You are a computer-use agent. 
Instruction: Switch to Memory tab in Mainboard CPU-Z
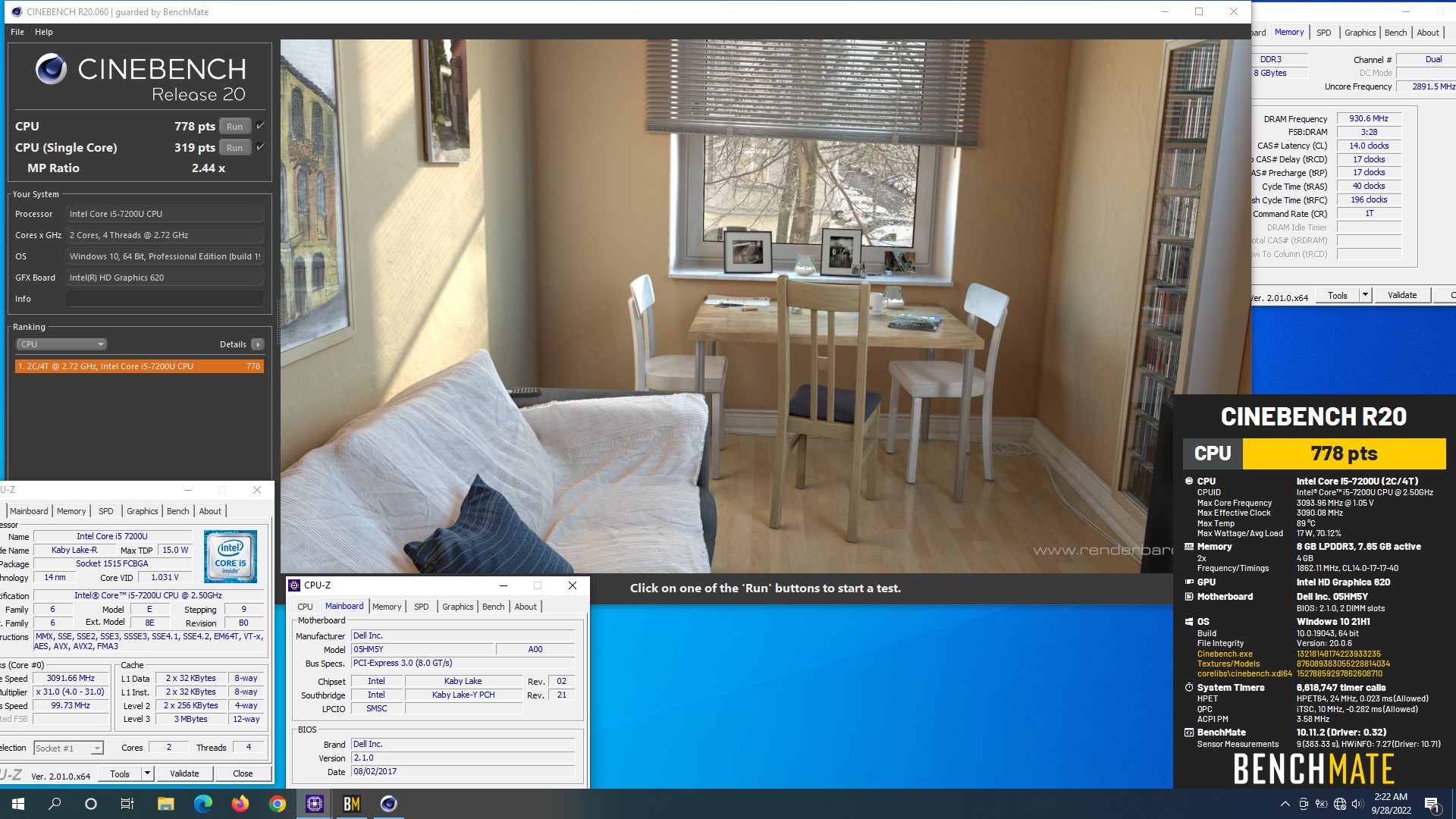[387, 607]
